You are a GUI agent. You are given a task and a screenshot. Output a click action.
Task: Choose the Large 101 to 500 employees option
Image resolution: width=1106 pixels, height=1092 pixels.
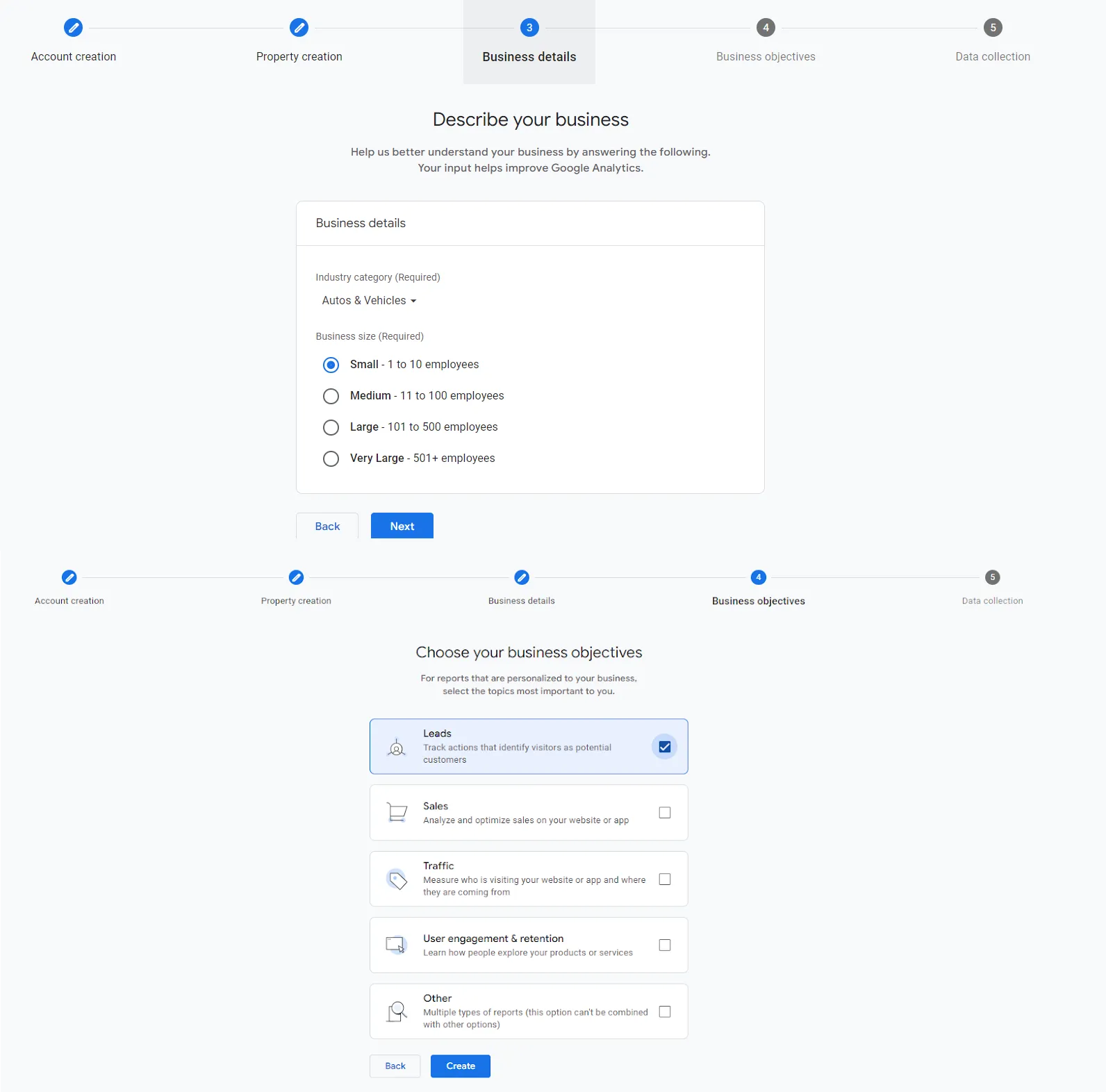(331, 427)
